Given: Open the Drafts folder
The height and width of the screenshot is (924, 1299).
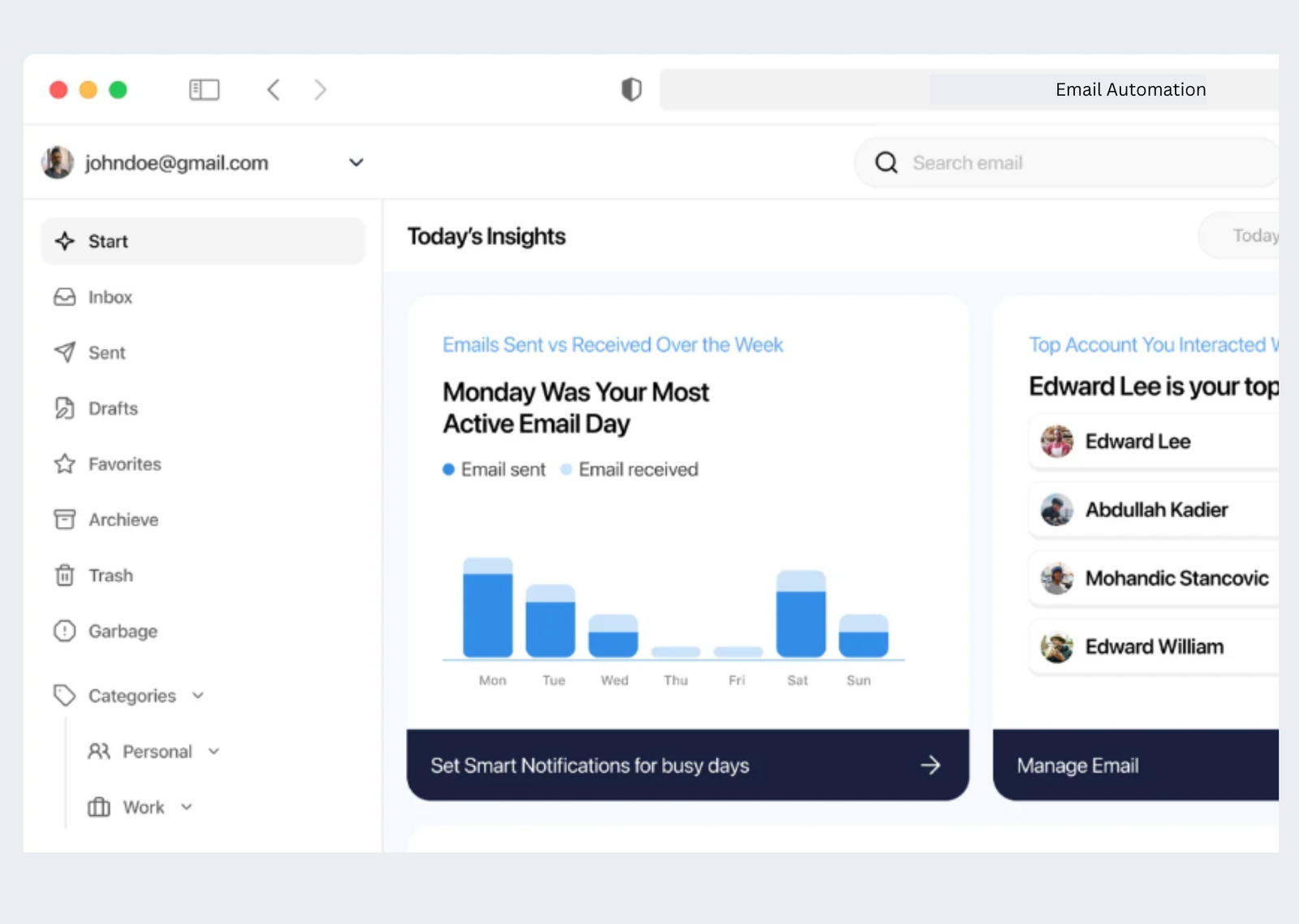Looking at the screenshot, I should click(x=112, y=408).
